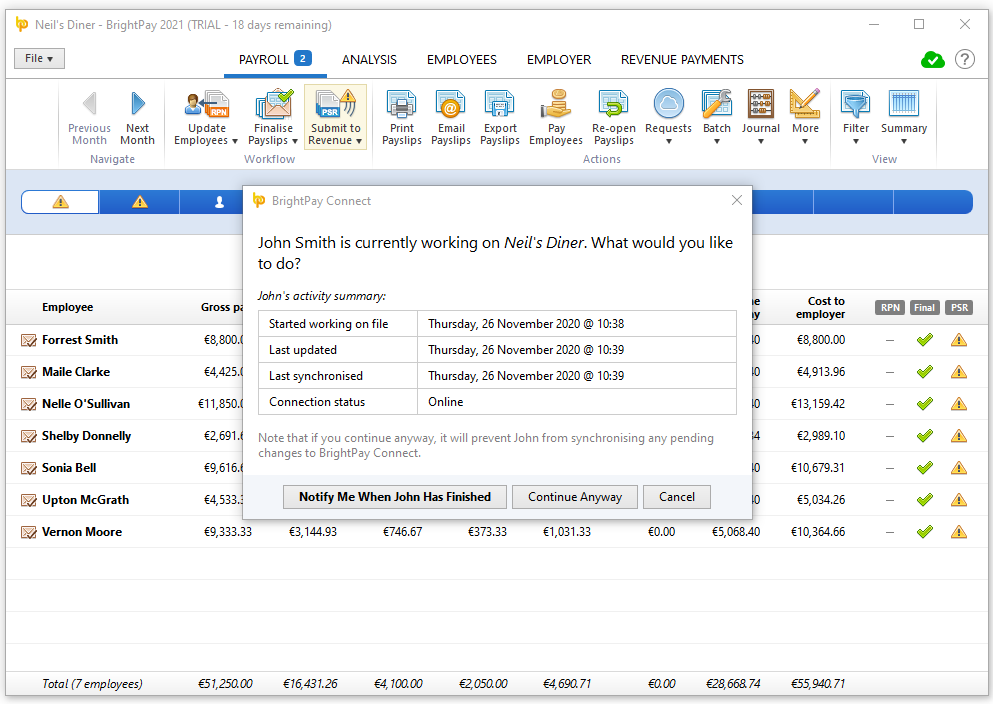
Task: Switch to the PAYROLL tab
Action: (x=275, y=60)
